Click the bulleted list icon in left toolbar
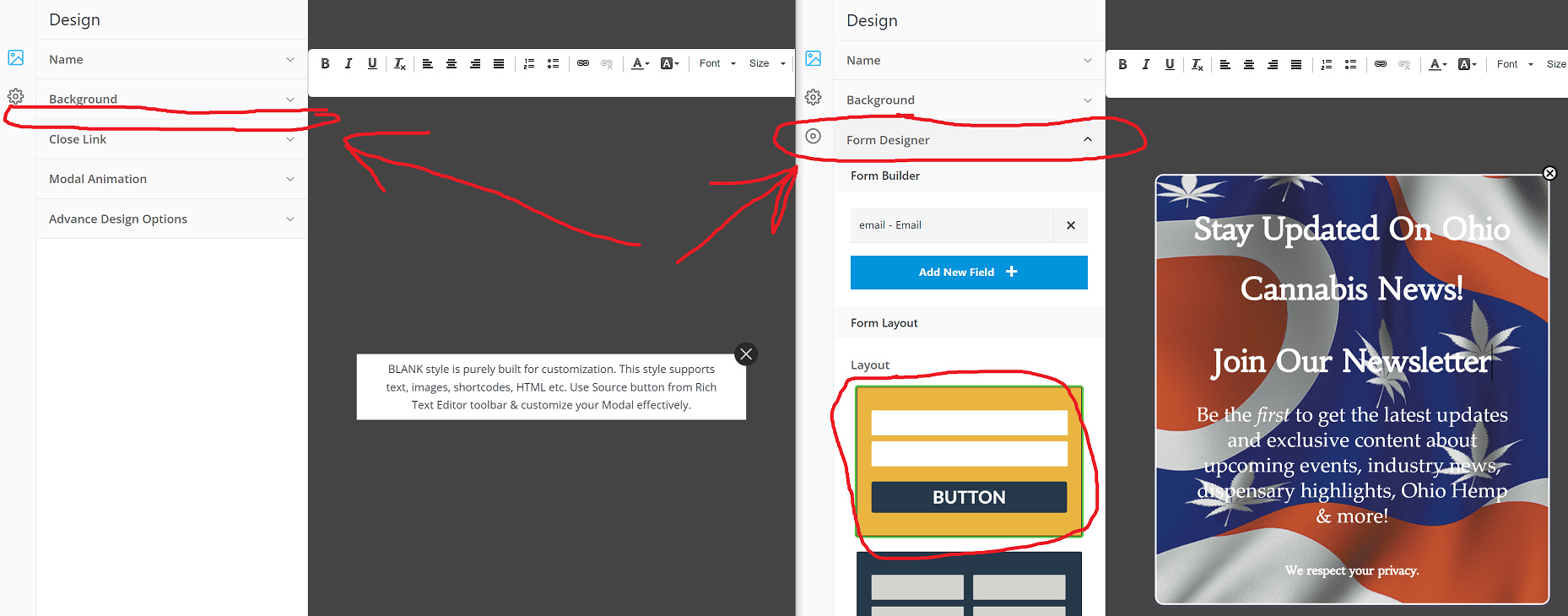Screen dimensions: 1568x616 coord(553,63)
